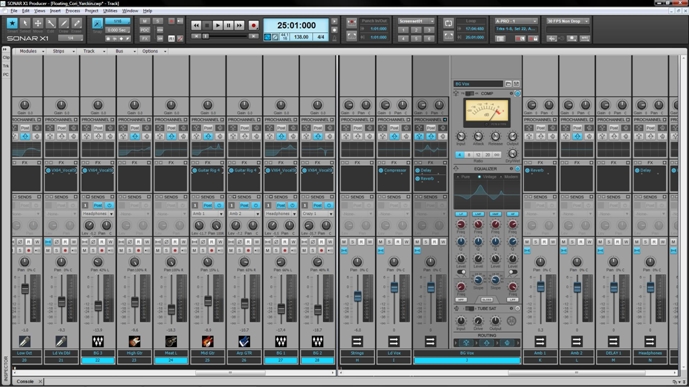The height and width of the screenshot is (387, 689).
Task: Open BG 3 send Headphones dropdown
Action: [98, 214]
